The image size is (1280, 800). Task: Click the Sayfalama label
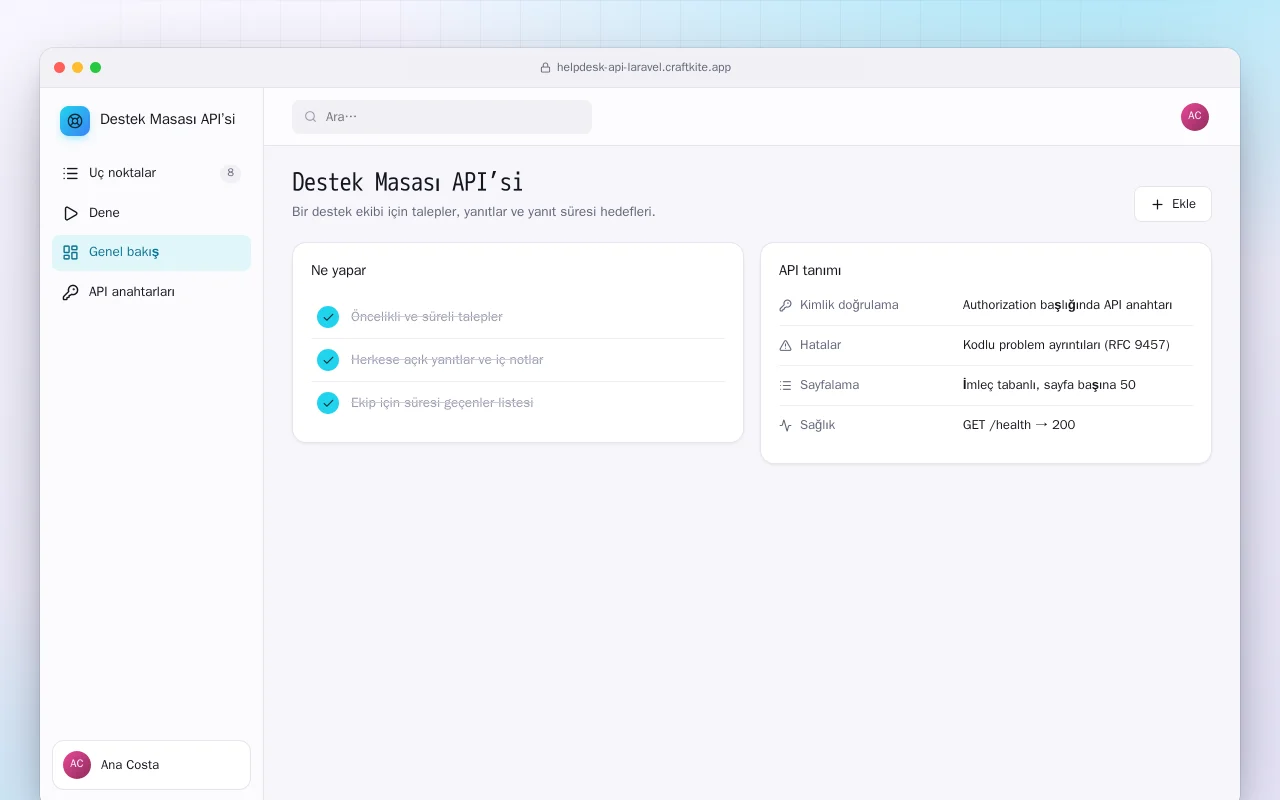coord(829,385)
